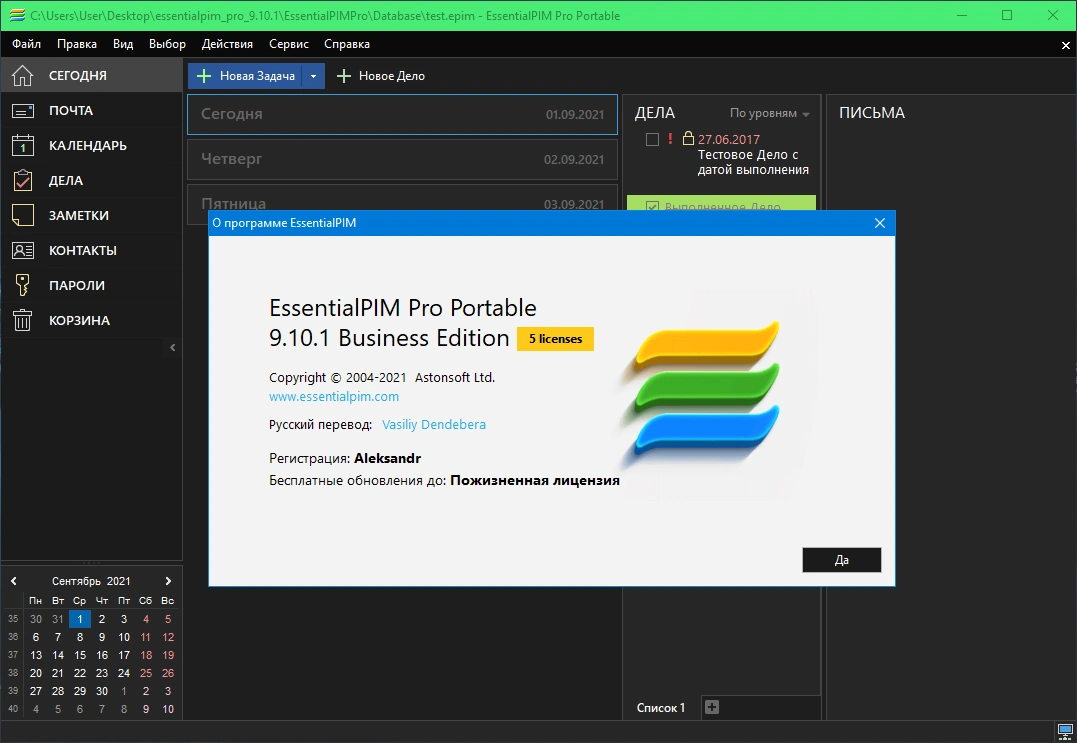The image size is (1077, 743).
Task: Go to next month in mini calendar
Action: pyautogui.click(x=168, y=581)
